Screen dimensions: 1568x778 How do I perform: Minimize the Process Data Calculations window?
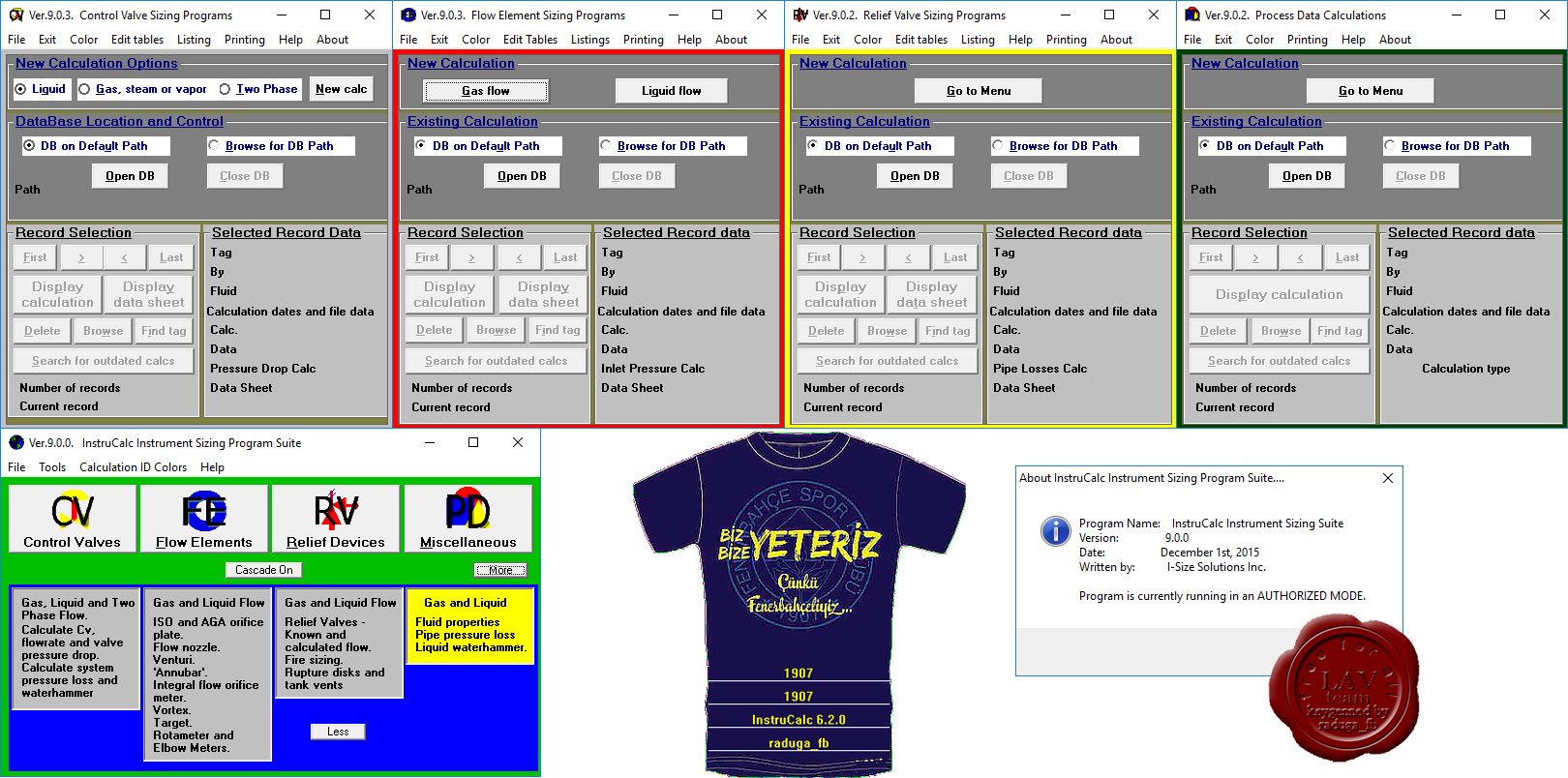[1456, 15]
